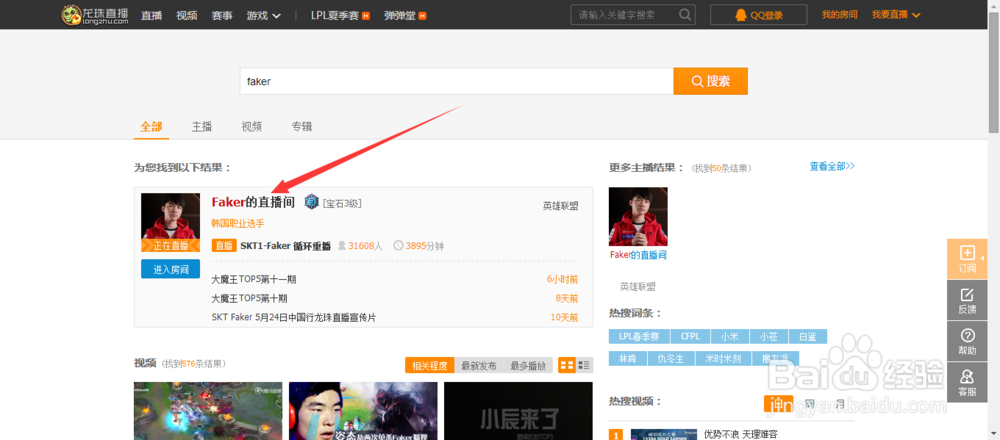The width and height of the screenshot is (1000, 440).
Task: Open 赛事 in the top navigation
Action: (x=222, y=15)
